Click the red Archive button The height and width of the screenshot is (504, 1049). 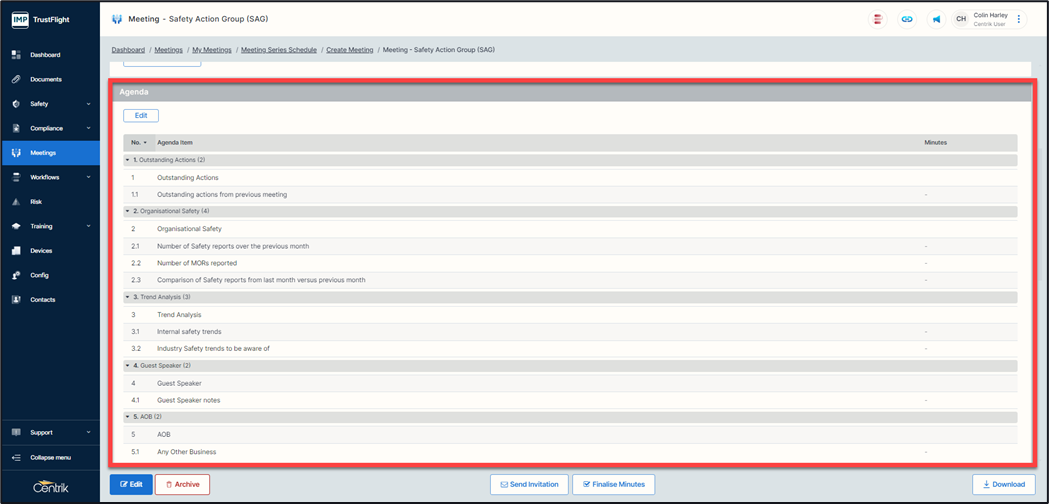pos(182,484)
